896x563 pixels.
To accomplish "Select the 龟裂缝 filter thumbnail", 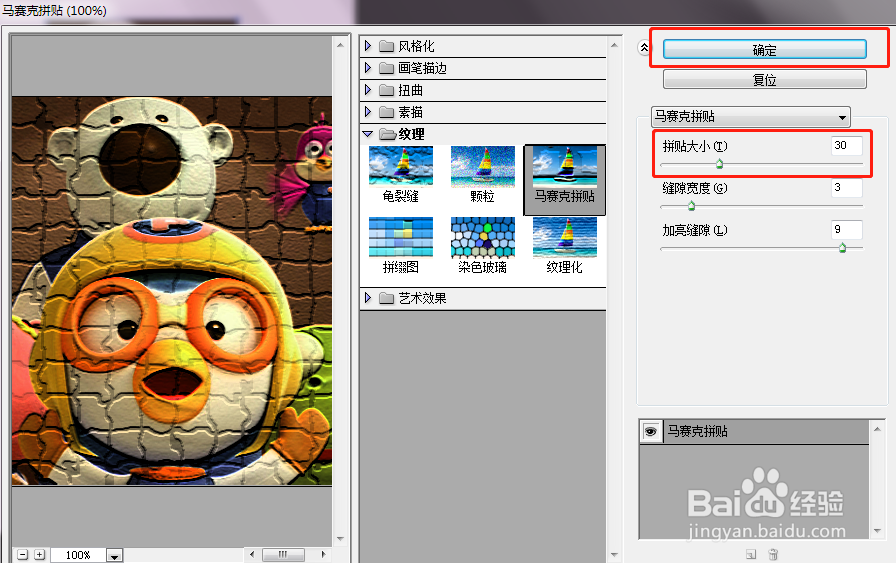I will pos(401,175).
